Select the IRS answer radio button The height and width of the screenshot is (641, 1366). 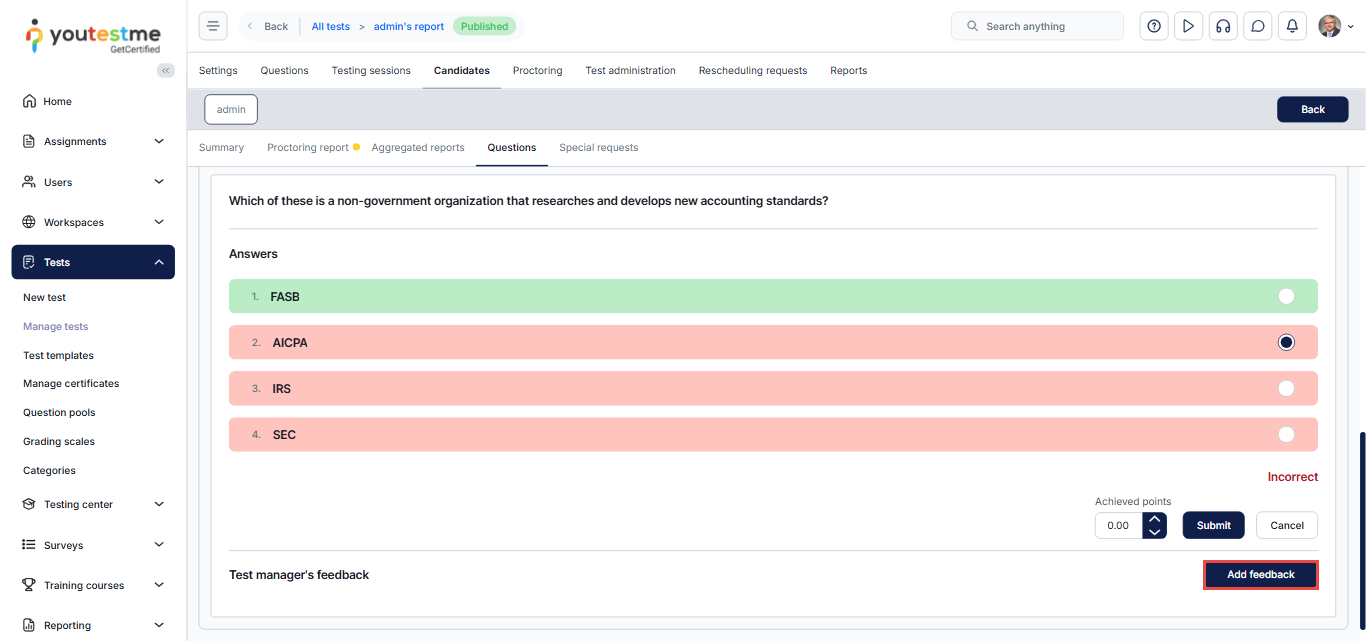(1286, 388)
